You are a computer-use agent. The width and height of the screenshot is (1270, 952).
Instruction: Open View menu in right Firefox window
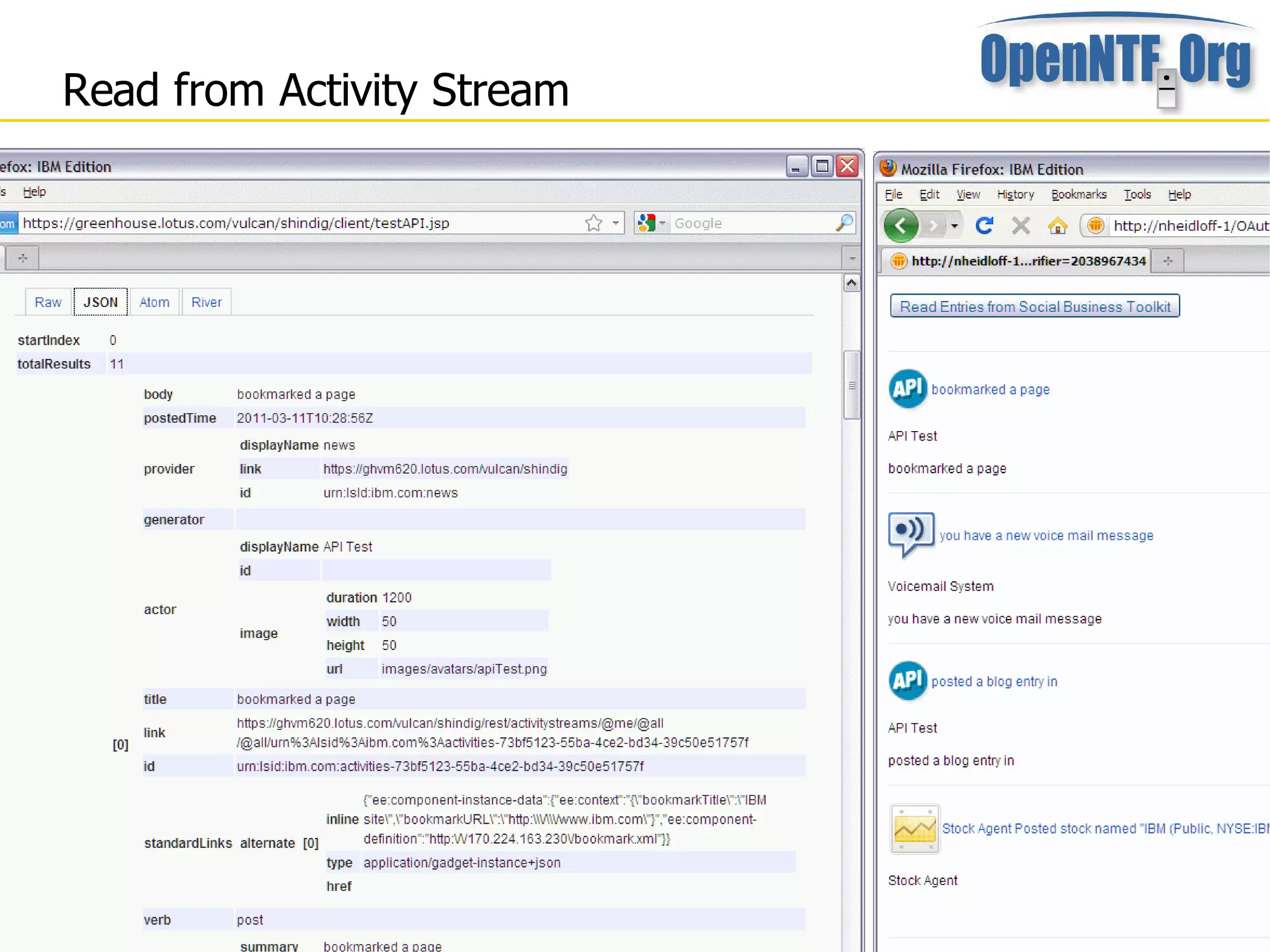tap(968, 194)
